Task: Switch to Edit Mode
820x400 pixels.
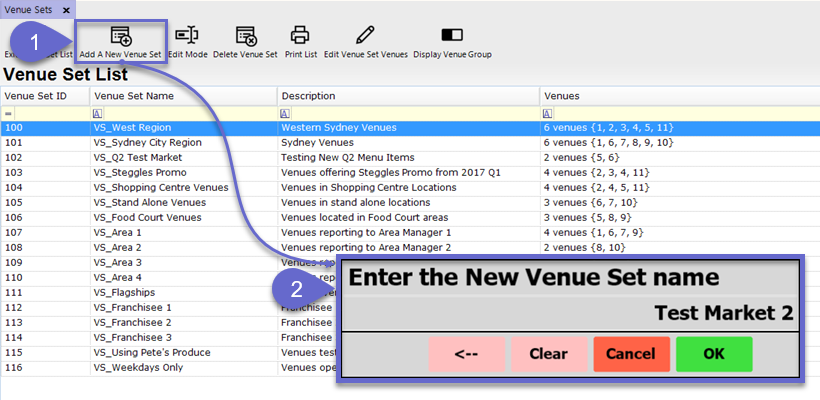Action: pos(187,37)
